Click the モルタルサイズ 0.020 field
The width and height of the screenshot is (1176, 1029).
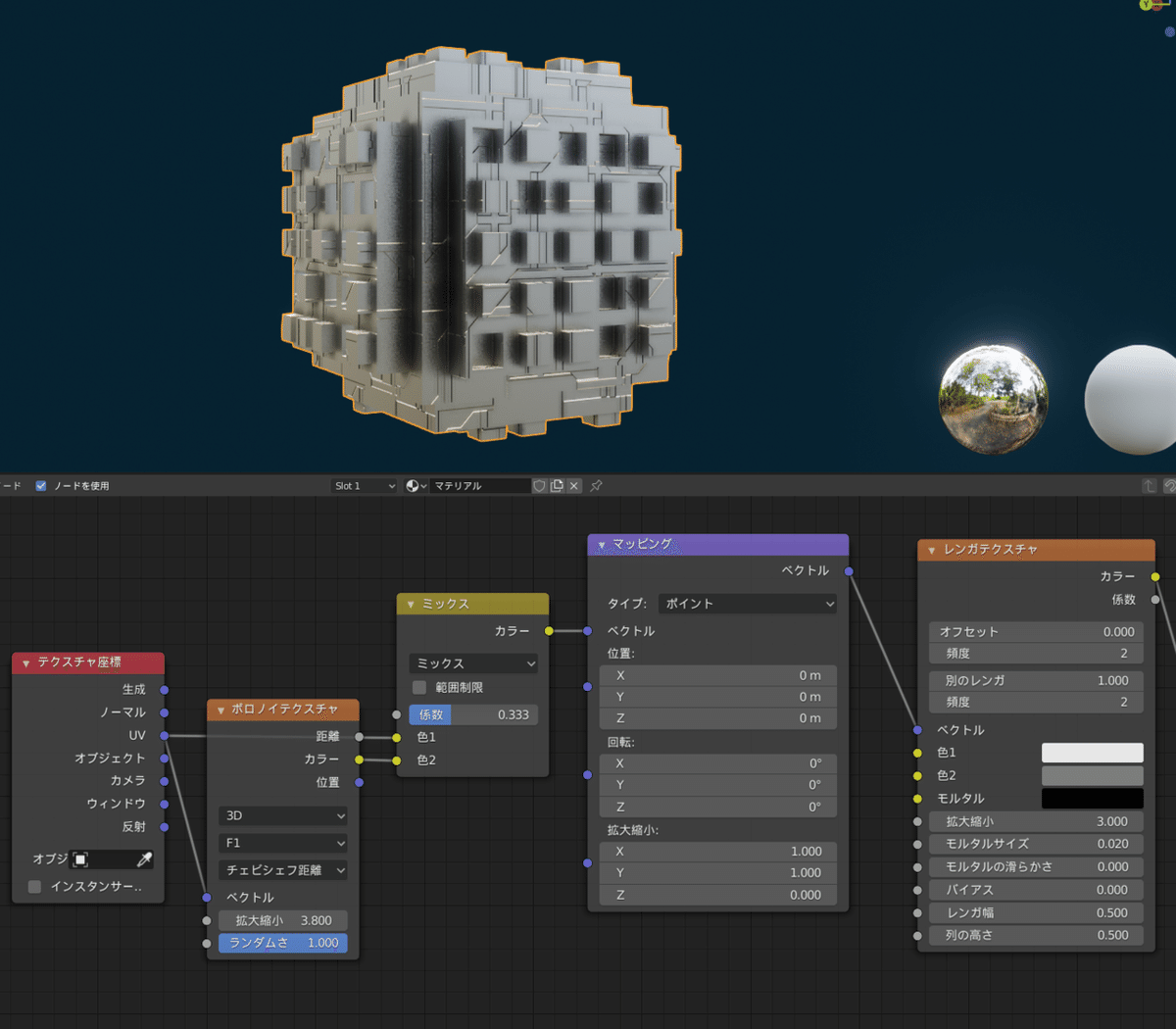(x=1036, y=844)
